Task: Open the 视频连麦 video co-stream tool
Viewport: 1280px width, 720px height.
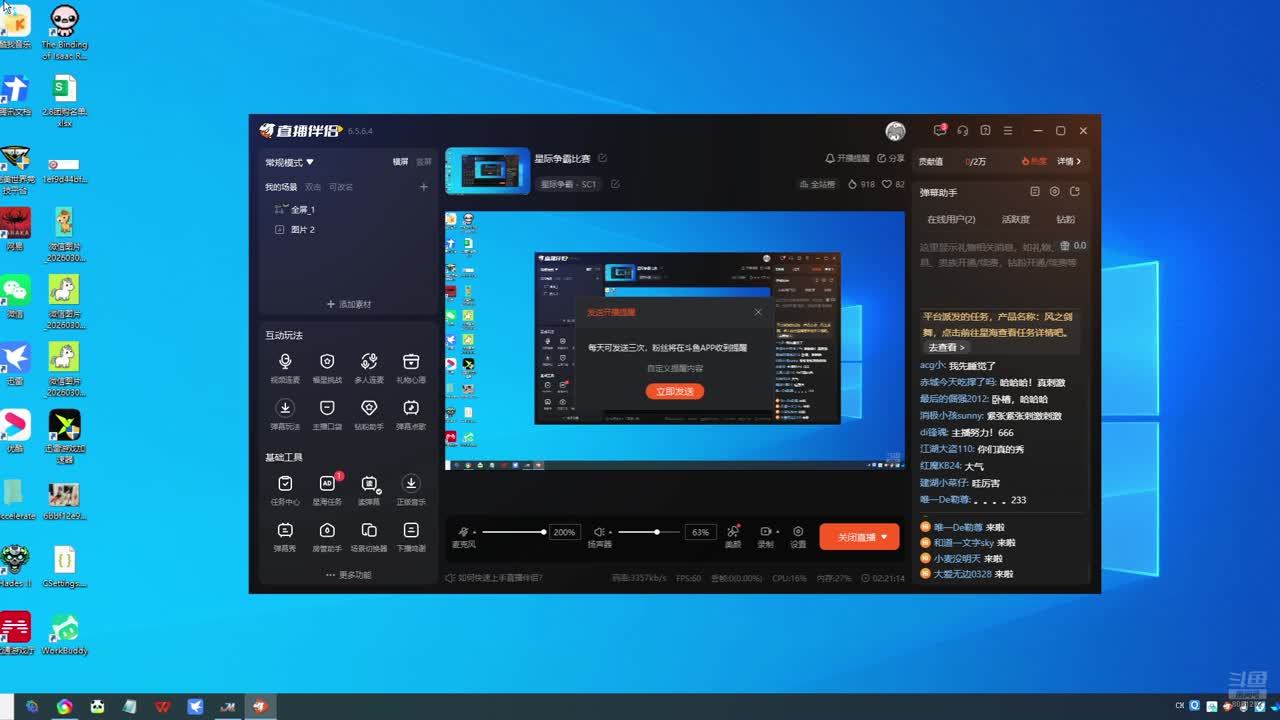Action: coord(285,366)
